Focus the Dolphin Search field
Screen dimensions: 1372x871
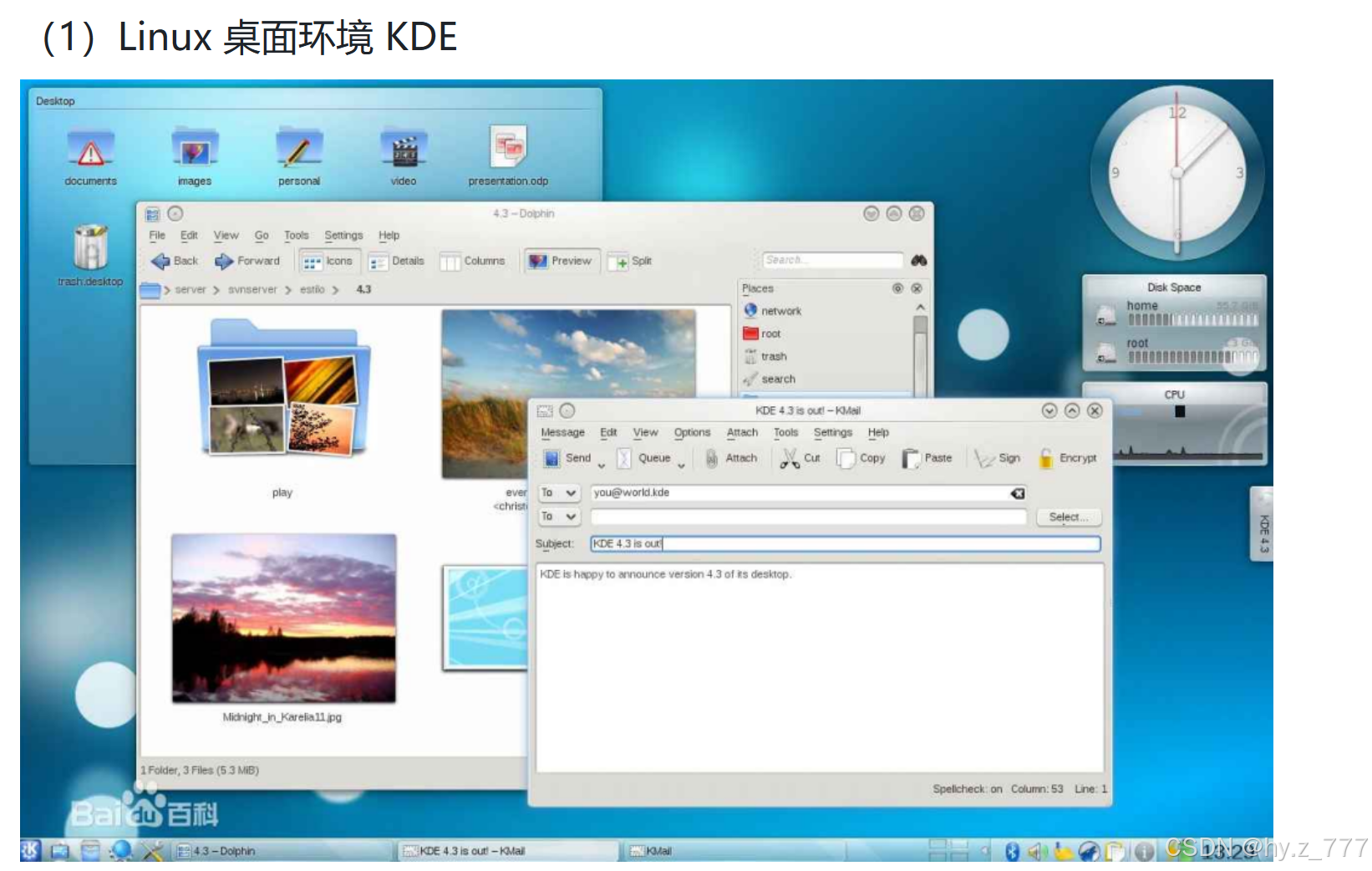832,261
